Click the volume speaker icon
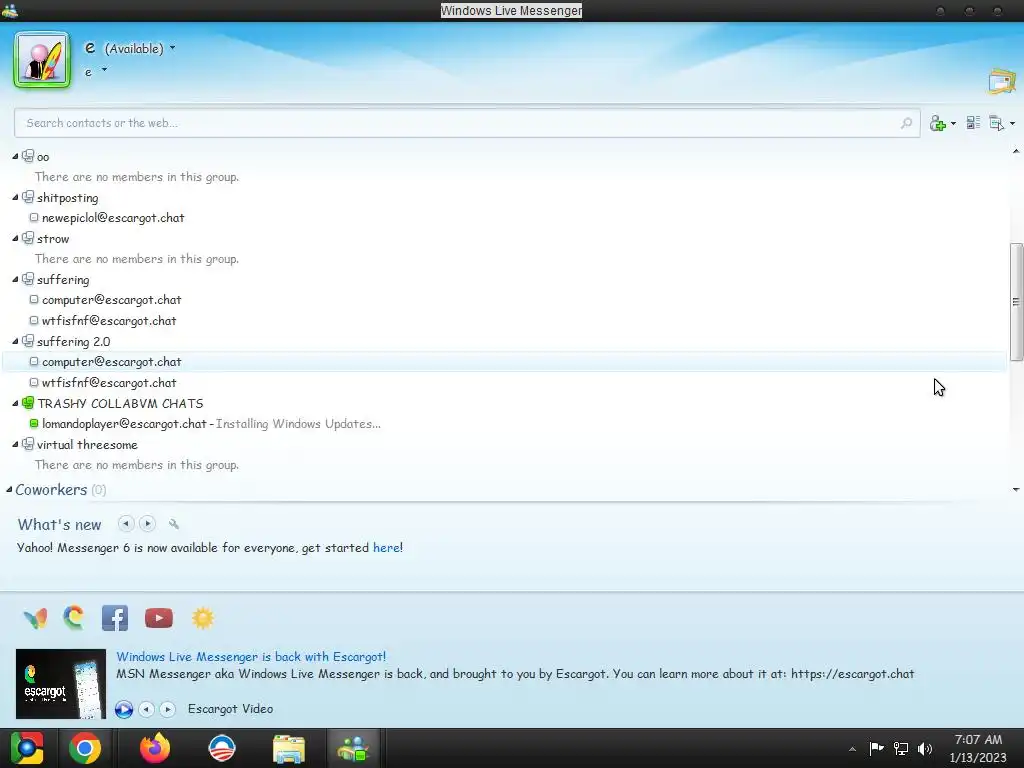Viewport: 1024px width, 768px height. (925, 748)
